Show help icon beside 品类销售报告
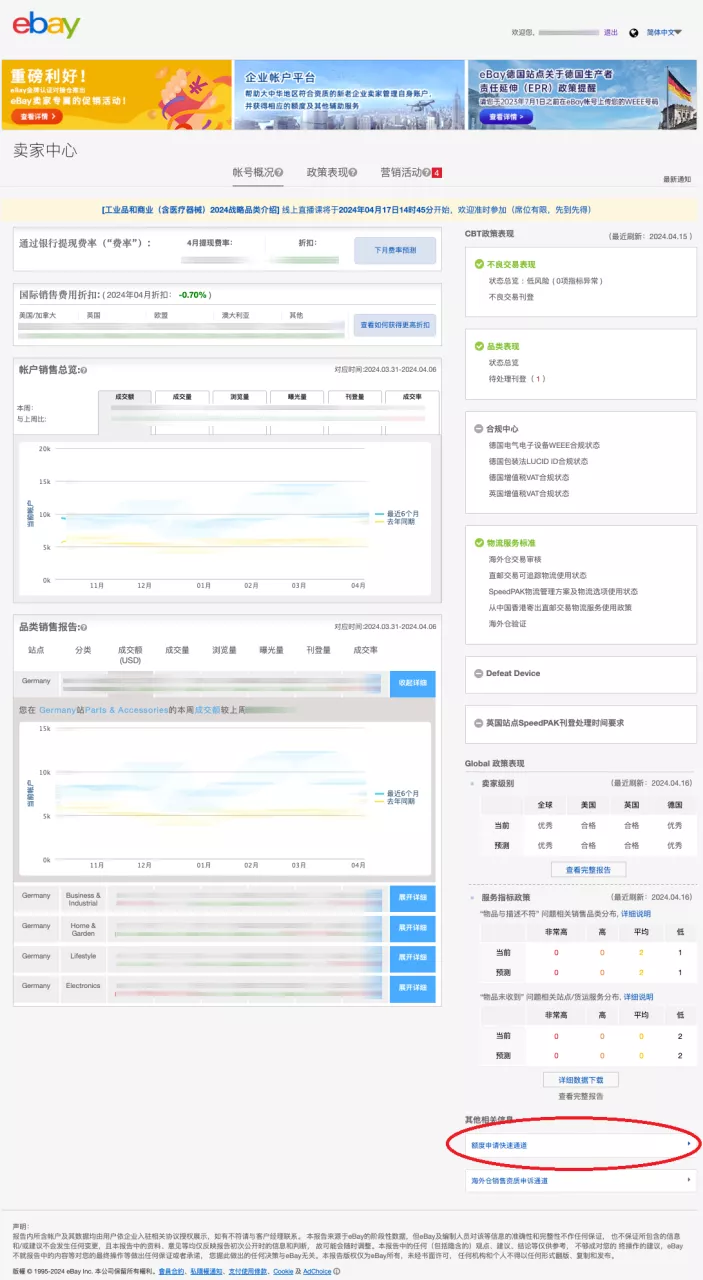Viewport: 703px width, 1280px height. (83, 627)
